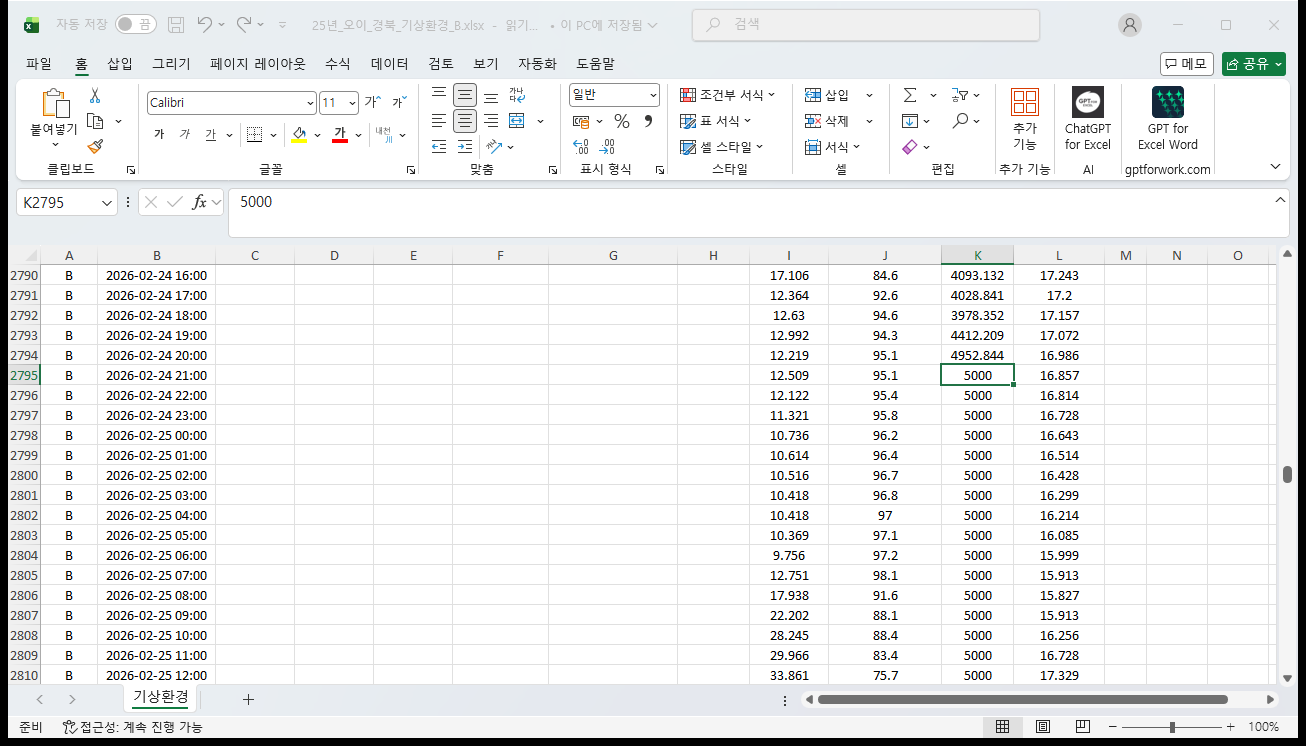Toggle center horizontal alignment
Image resolution: width=1306 pixels, height=746 pixels.
click(465, 121)
